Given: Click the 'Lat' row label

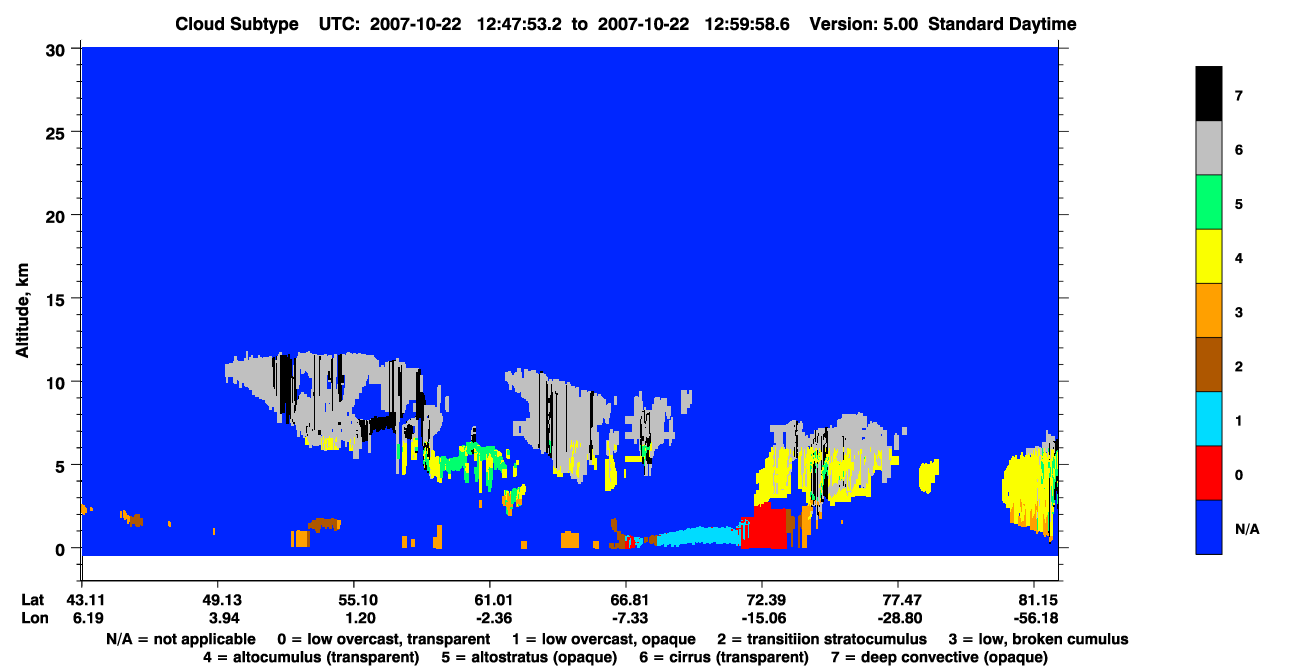Looking at the screenshot, I should coord(32,600).
